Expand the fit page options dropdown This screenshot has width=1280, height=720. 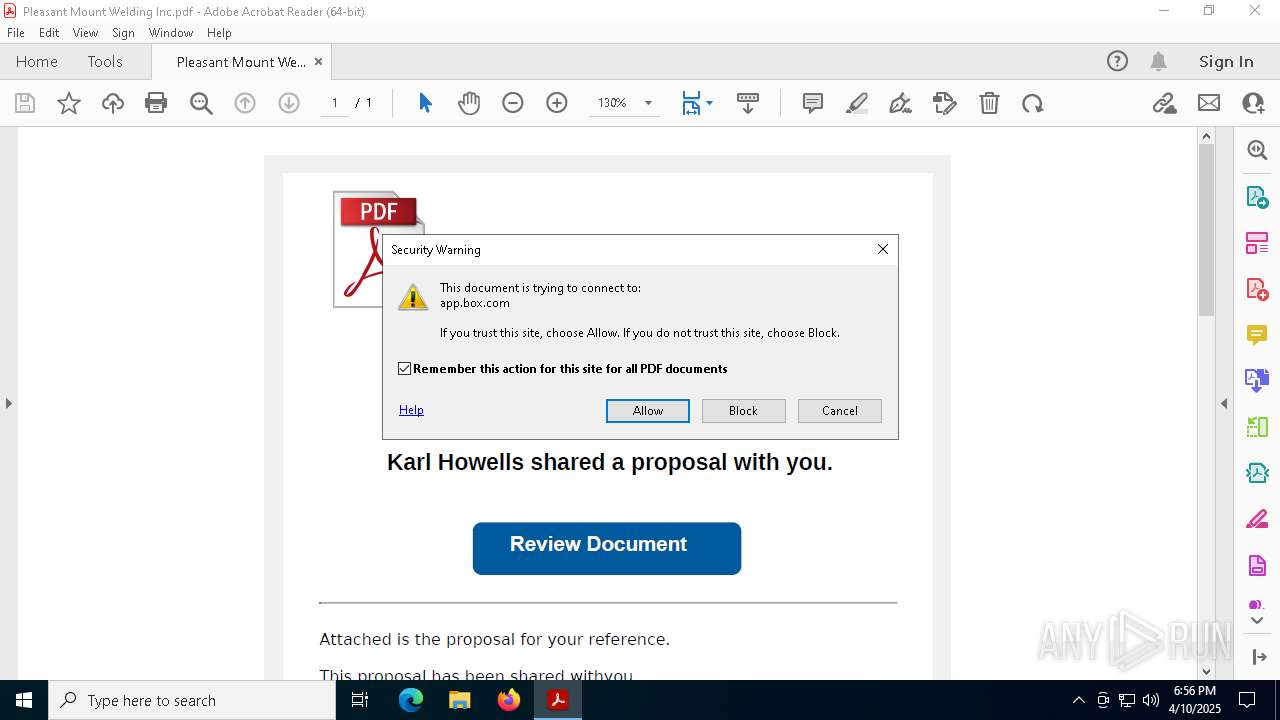pos(709,103)
